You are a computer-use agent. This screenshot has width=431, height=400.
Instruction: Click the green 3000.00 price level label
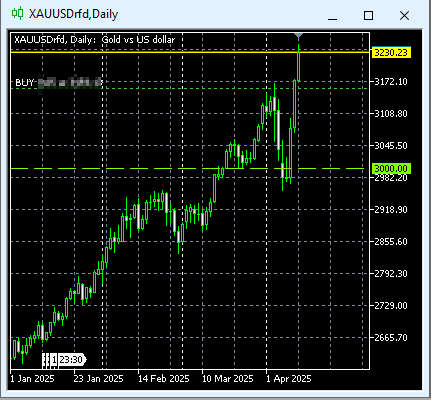click(x=391, y=169)
